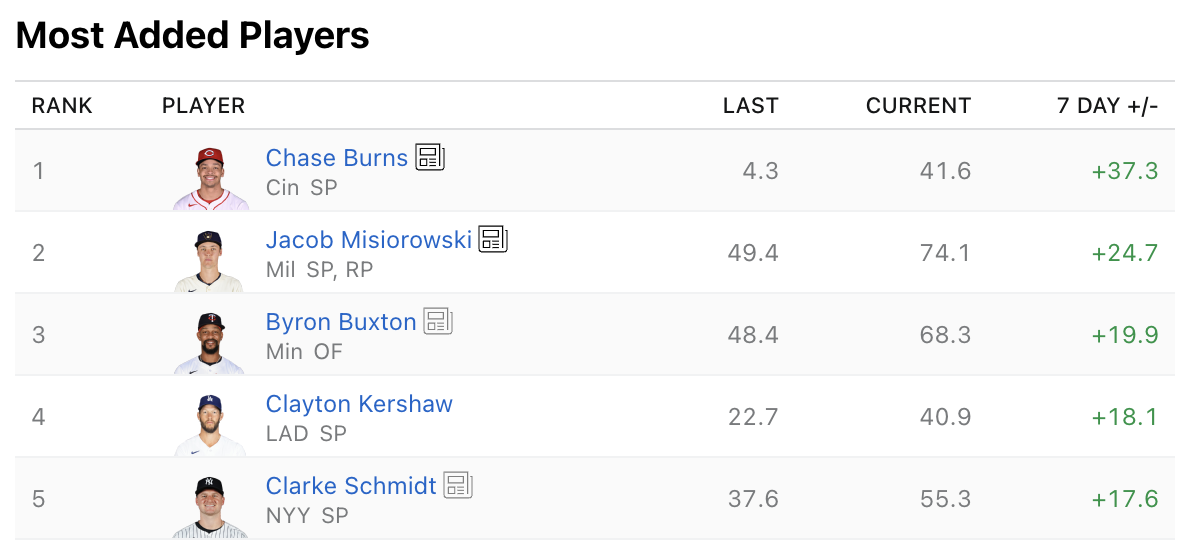This screenshot has height=540, width=1180.
Task: Click the Most Added Players heading
Action: coord(193,36)
